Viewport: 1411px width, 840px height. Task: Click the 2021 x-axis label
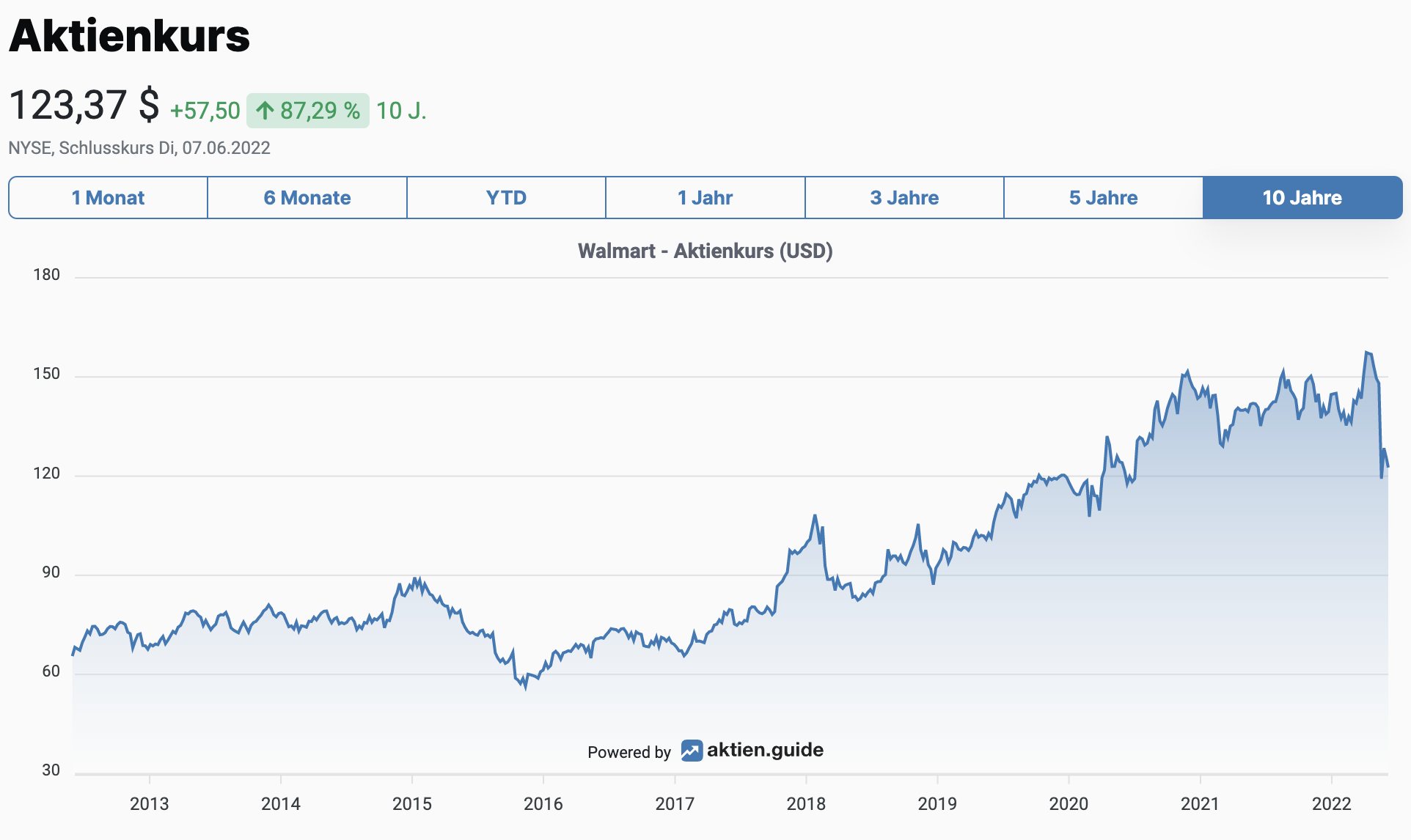pos(1200,804)
